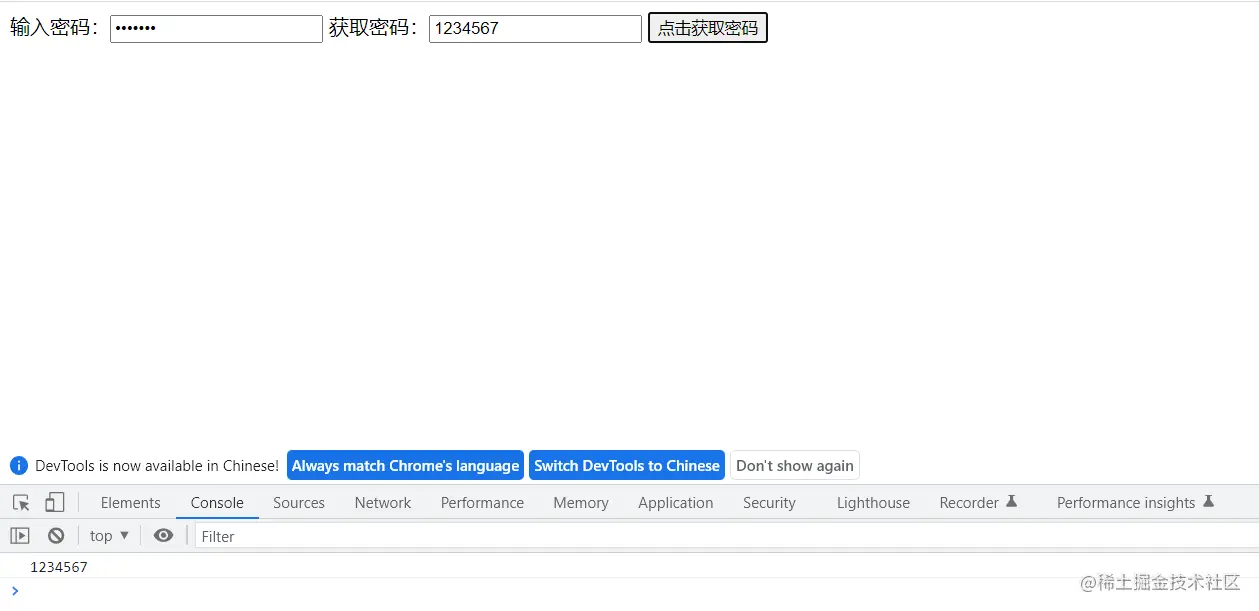Focus the 输入密码 password field

tap(216, 28)
